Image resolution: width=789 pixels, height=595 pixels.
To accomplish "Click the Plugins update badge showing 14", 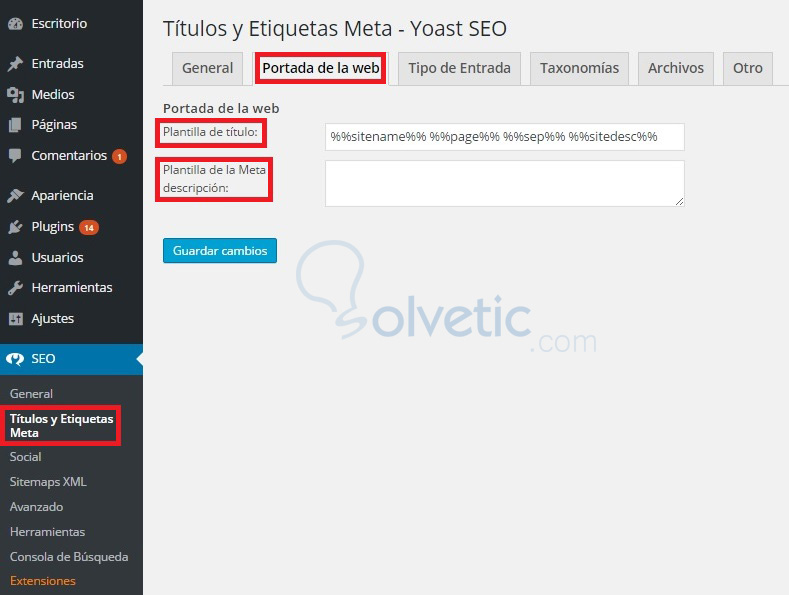I will 89,228.
